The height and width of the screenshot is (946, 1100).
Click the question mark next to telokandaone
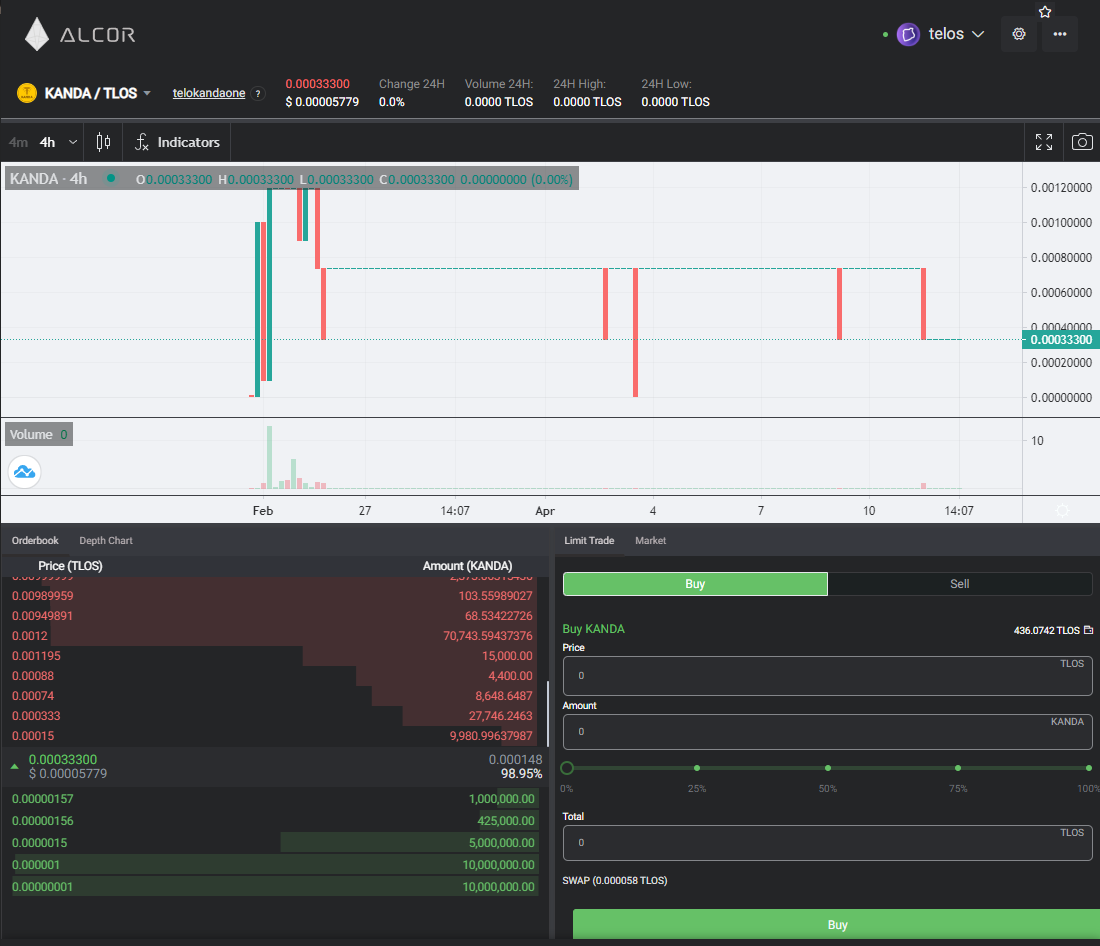258,93
